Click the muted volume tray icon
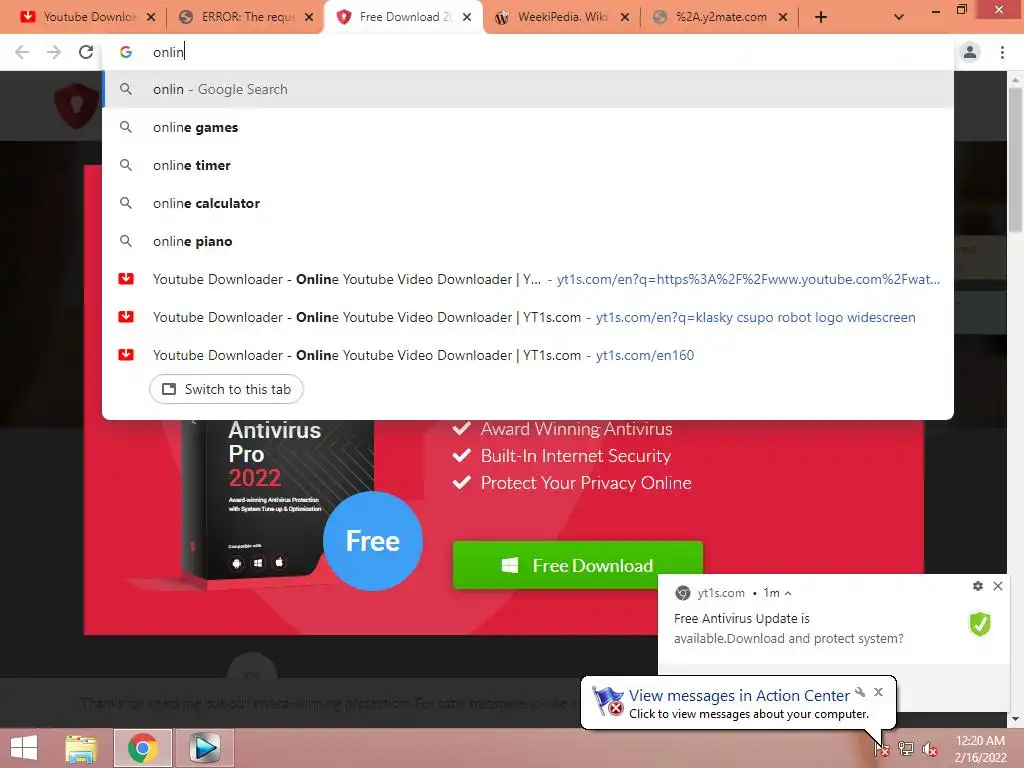The image size is (1024, 768). 929,749
